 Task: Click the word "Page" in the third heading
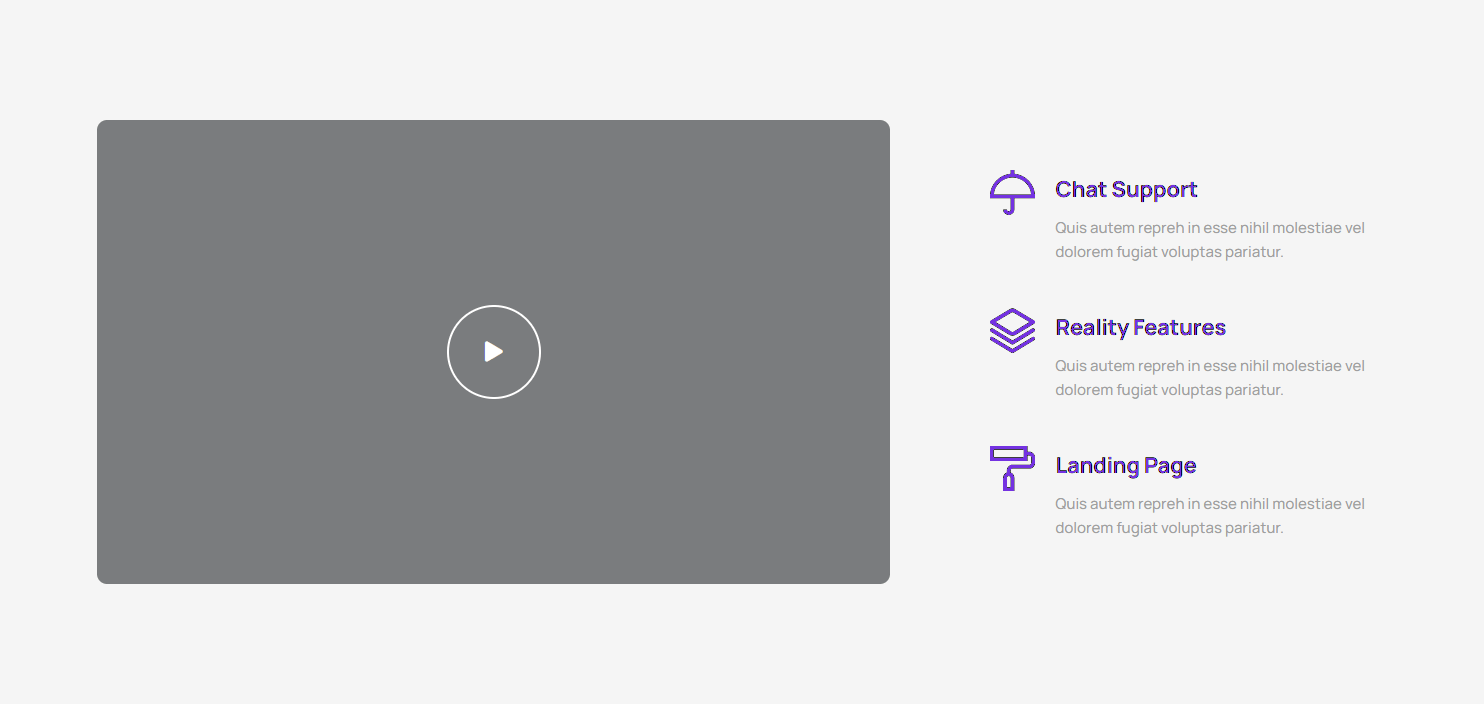tap(1170, 466)
